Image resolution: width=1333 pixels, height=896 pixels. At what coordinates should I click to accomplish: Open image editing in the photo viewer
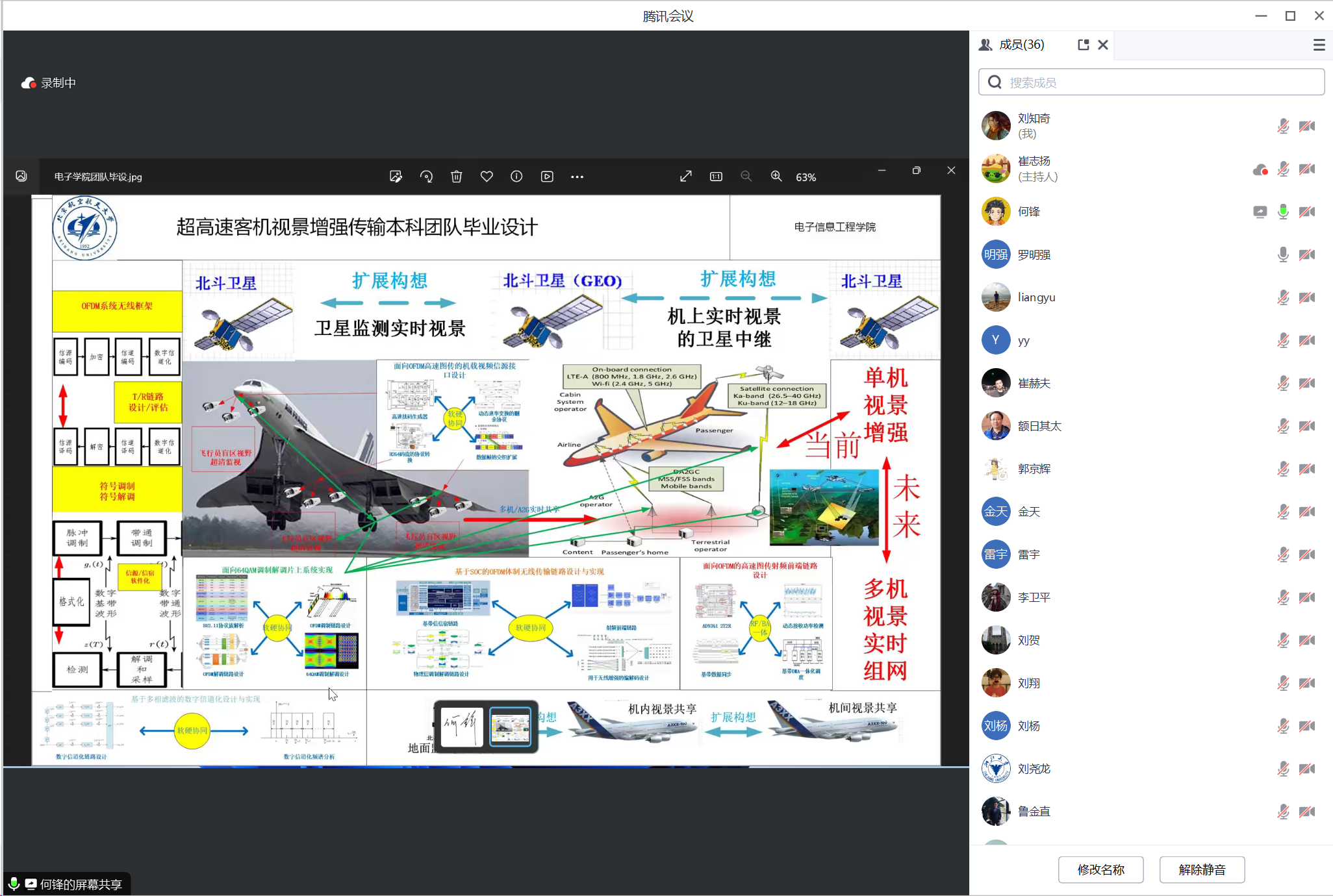[396, 176]
